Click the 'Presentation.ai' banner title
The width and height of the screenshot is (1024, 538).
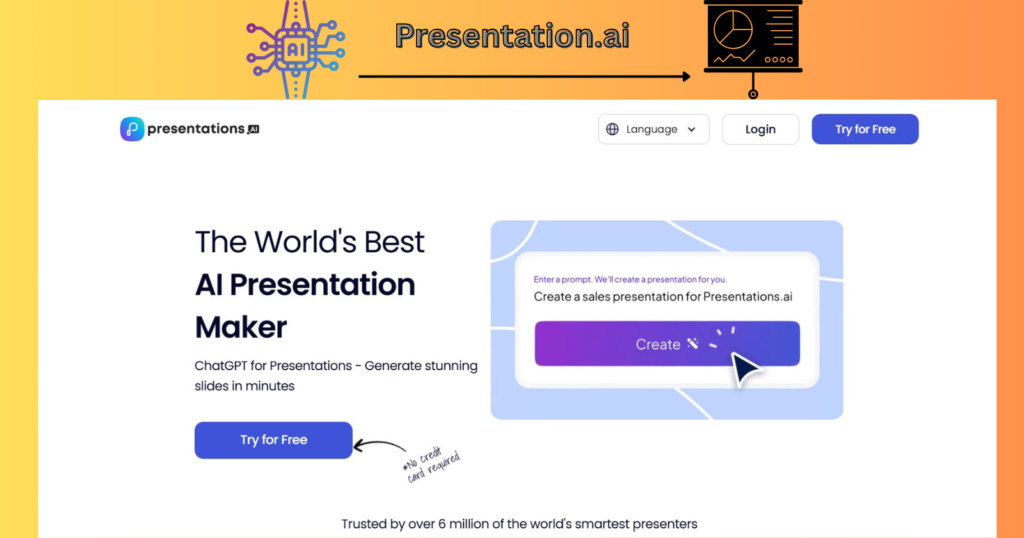513,35
